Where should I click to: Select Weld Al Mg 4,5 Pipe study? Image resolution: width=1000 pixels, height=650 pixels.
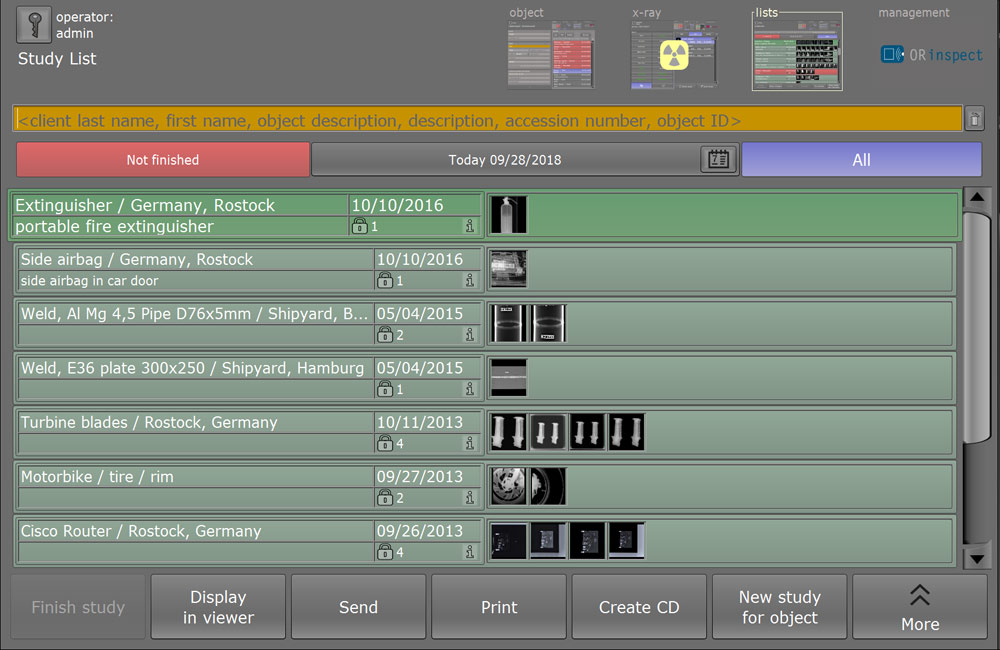[485, 323]
